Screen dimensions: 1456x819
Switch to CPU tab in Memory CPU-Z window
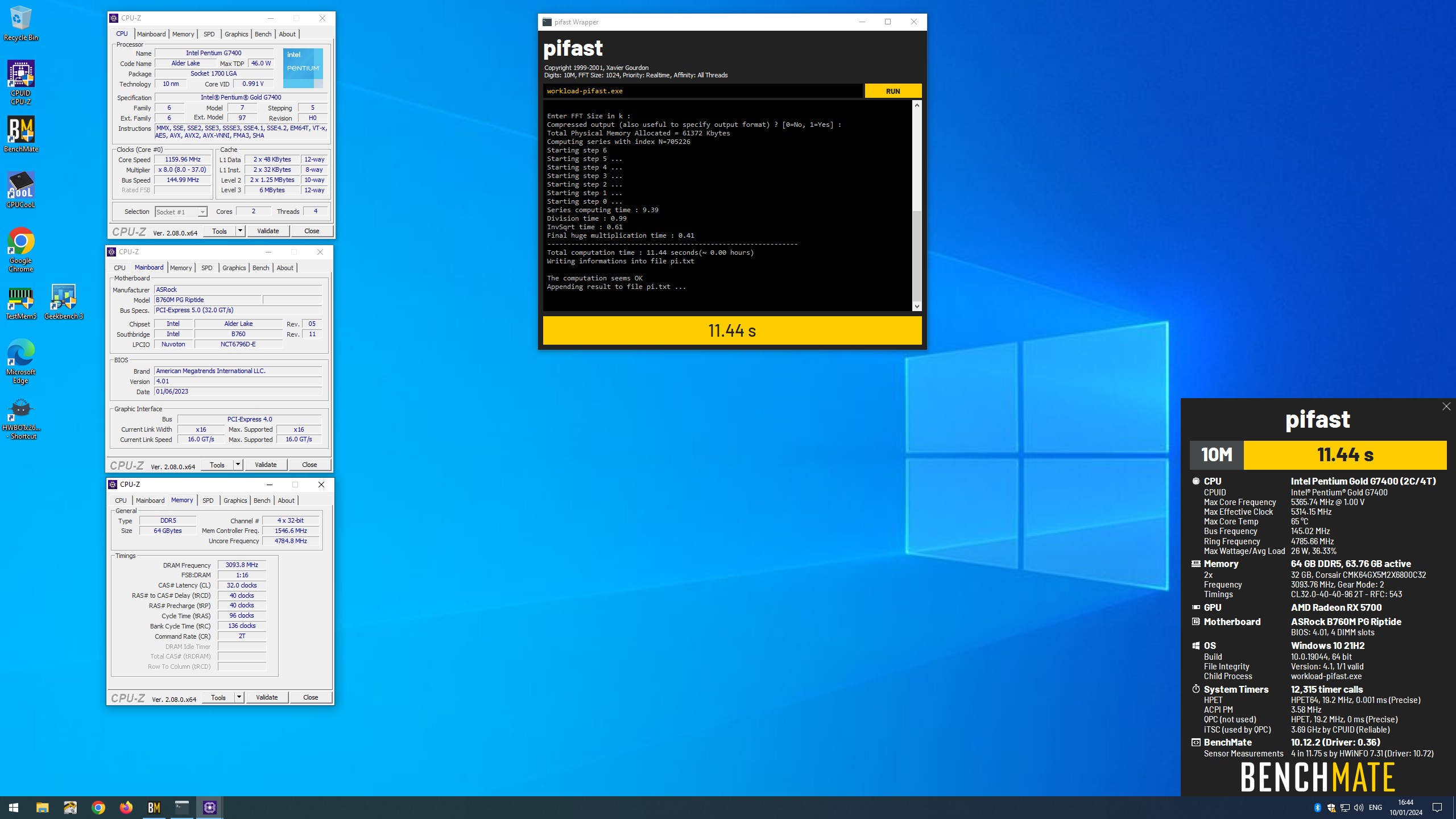click(x=121, y=500)
